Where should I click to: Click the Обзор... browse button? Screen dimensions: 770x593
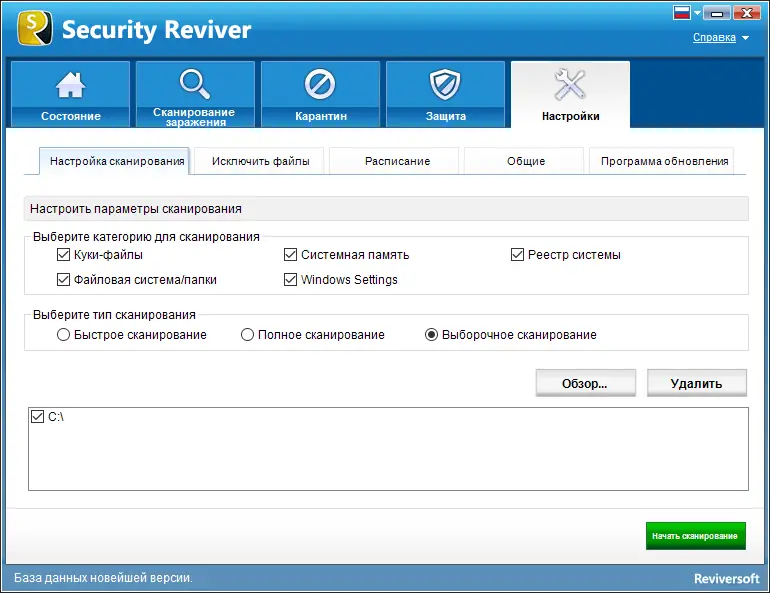(x=585, y=383)
